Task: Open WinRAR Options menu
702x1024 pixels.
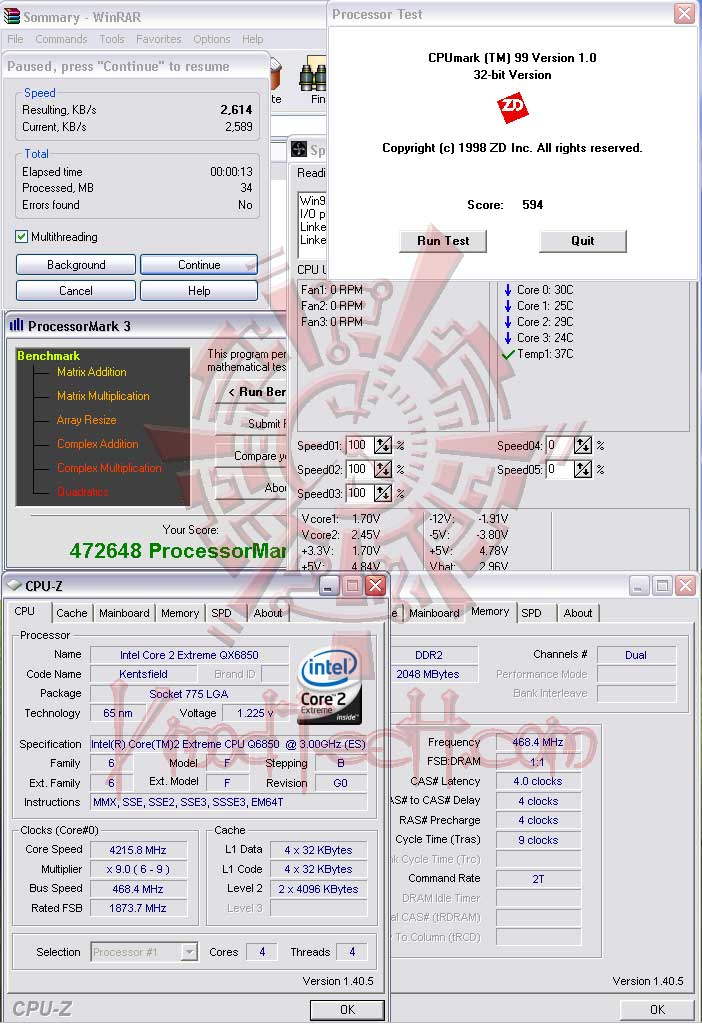Action: (x=212, y=39)
